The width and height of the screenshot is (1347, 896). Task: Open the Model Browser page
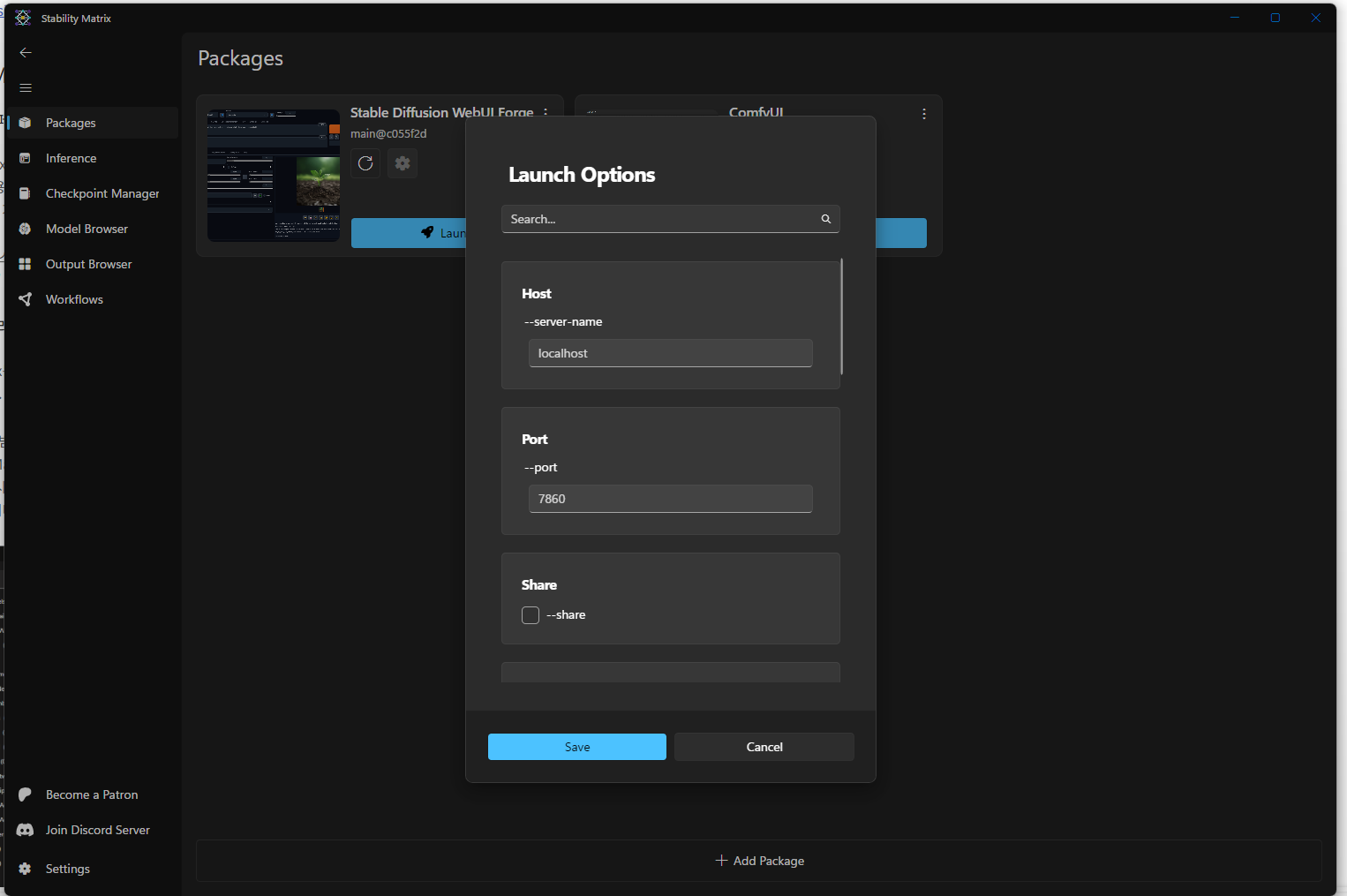(93, 229)
